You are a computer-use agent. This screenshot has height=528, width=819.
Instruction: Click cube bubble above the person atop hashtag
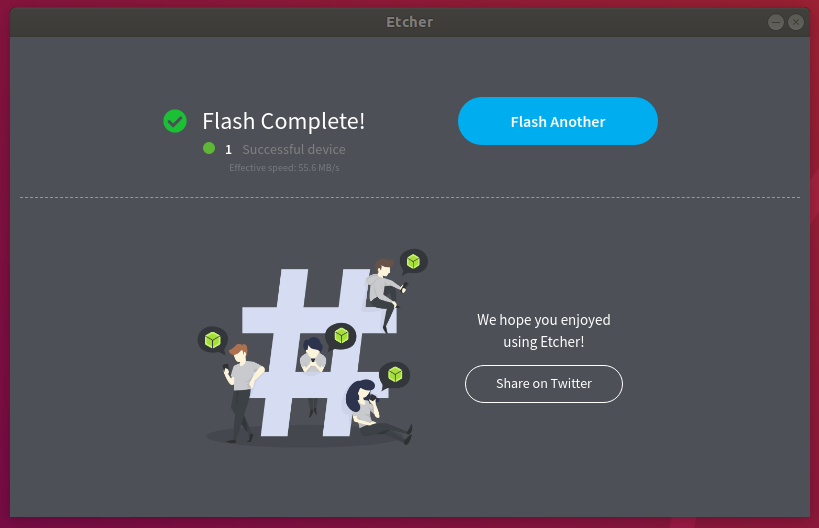click(x=414, y=261)
